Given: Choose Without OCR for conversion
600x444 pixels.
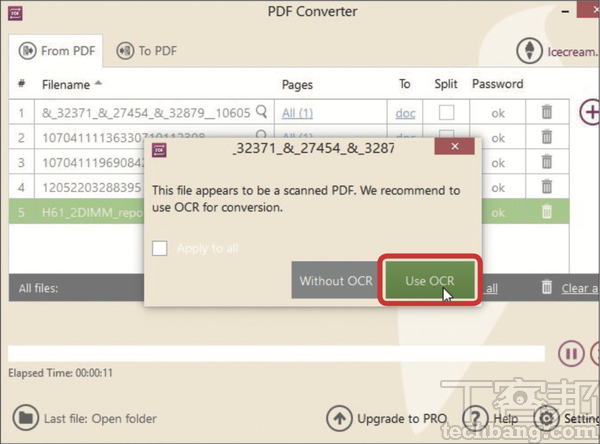Looking at the screenshot, I should tap(336, 280).
